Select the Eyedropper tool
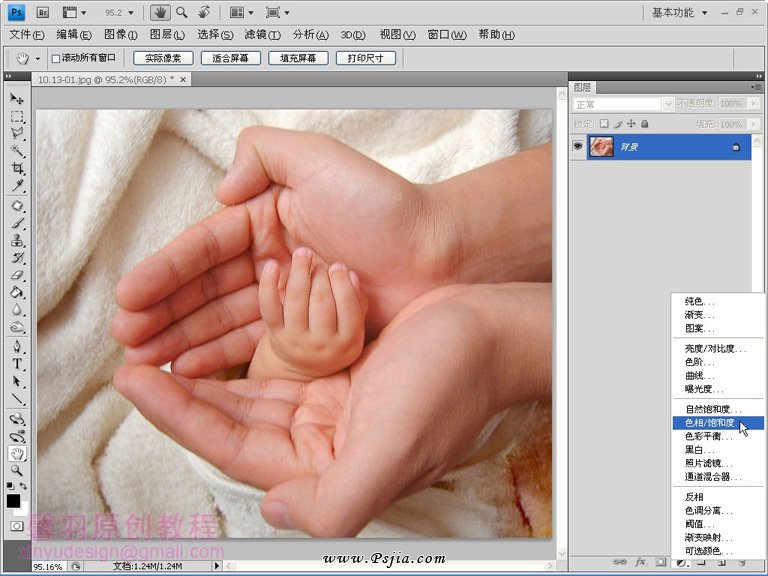Viewport: 768px width, 576px height. click(17, 187)
